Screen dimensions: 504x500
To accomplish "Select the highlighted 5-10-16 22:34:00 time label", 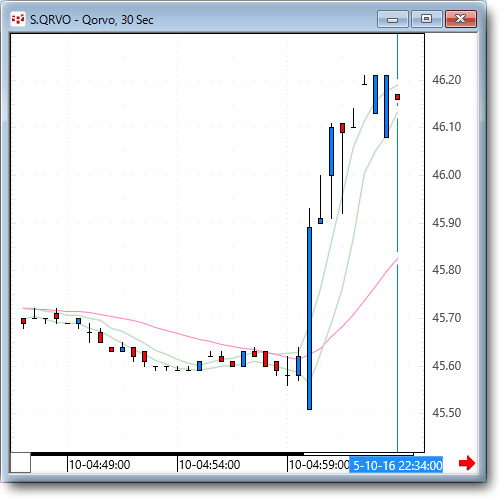I will [396, 465].
